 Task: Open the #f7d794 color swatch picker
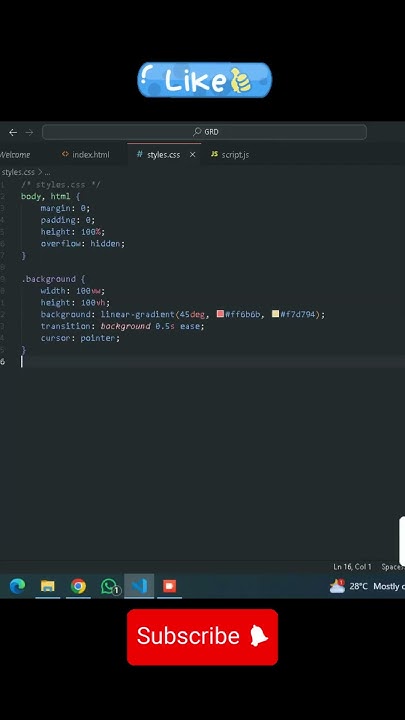click(x=276, y=314)
